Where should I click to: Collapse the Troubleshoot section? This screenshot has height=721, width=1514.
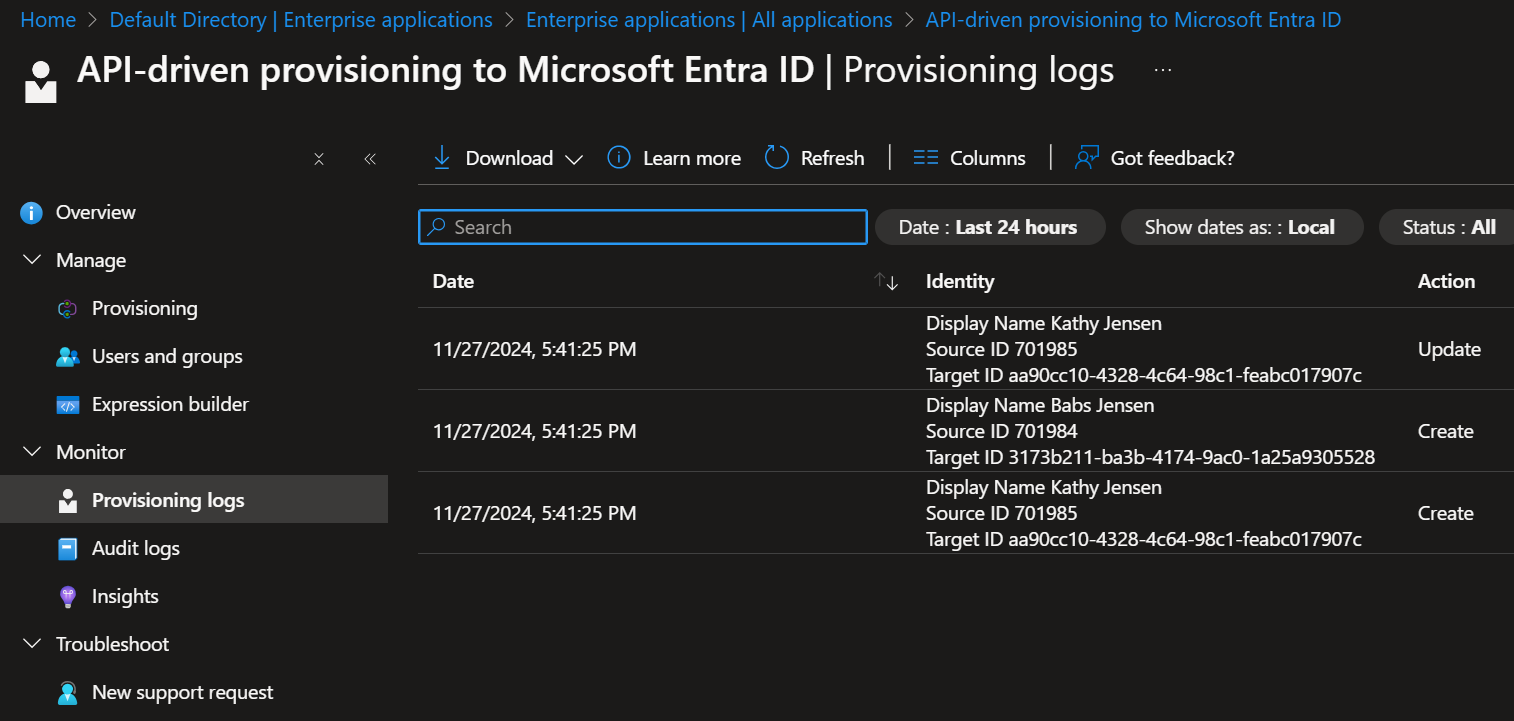32,644
